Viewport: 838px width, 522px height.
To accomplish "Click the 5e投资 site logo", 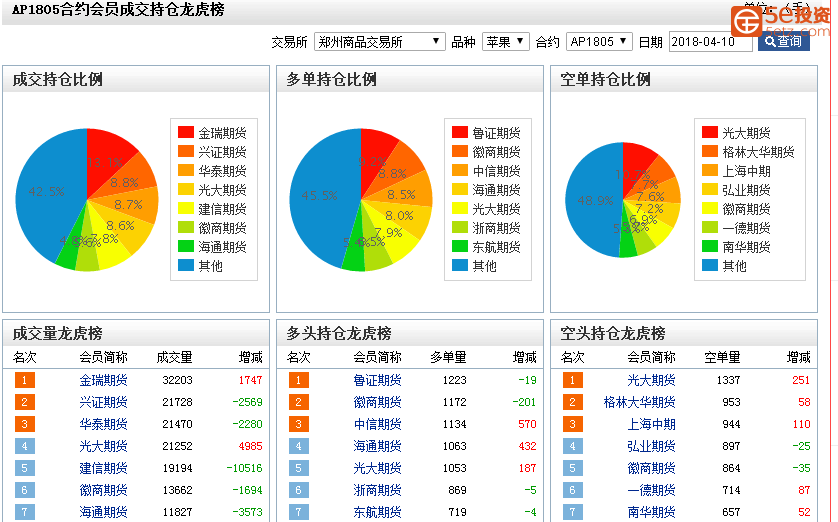I will [780, 21].
